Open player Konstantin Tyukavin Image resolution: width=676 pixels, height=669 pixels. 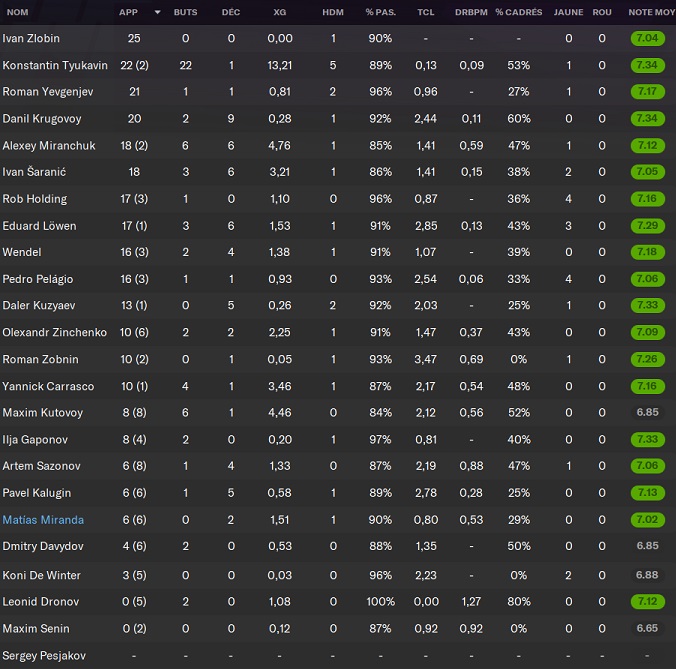point(55,65)
